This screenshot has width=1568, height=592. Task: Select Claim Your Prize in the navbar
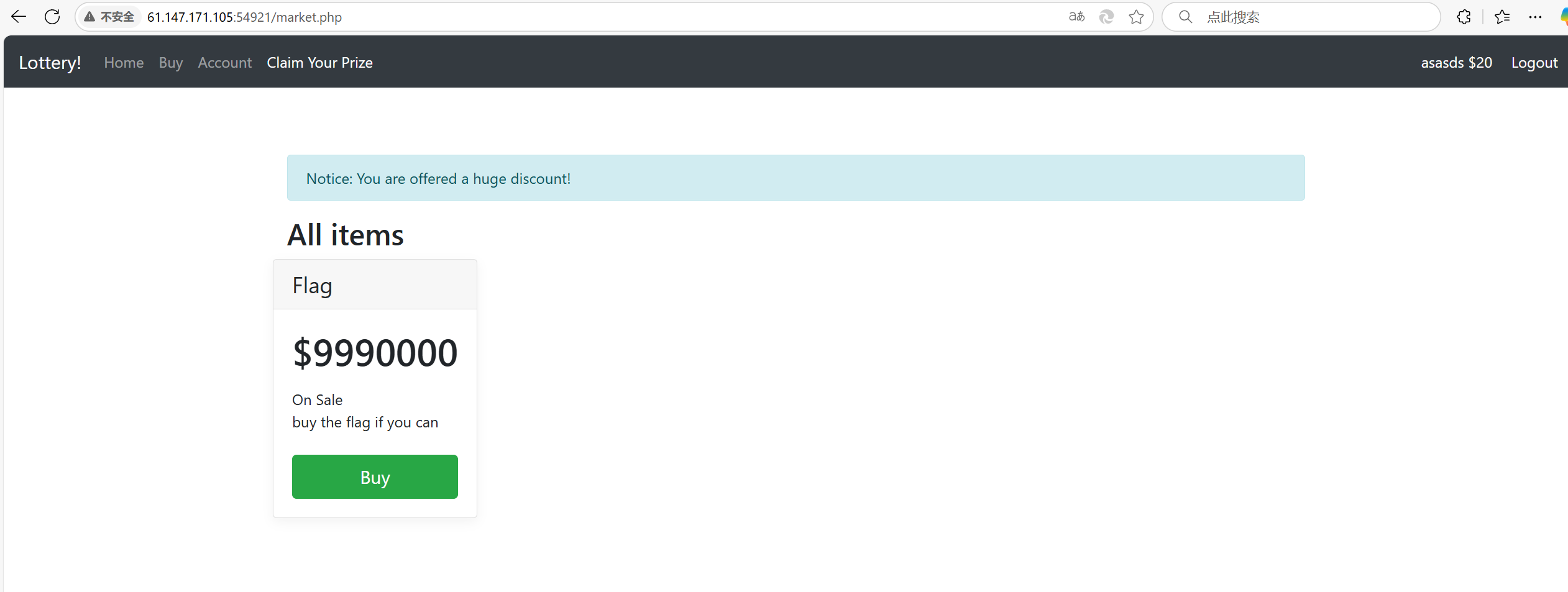pos(319,63)
